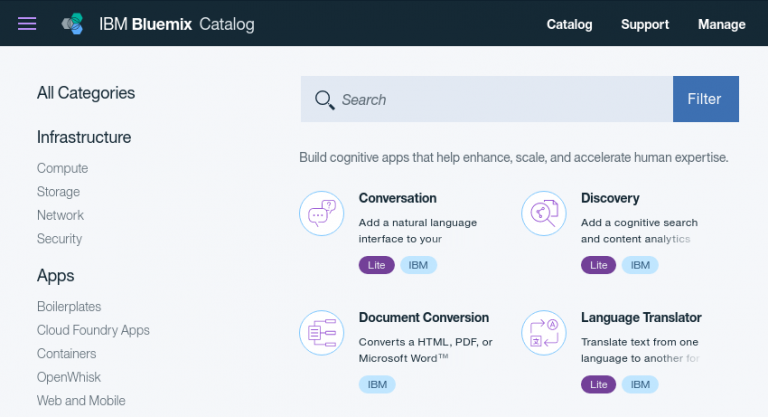Click the IBM Bluemix logo icon
The height and width of the screenshot is (417, 768).
click(x=72, y=24)
